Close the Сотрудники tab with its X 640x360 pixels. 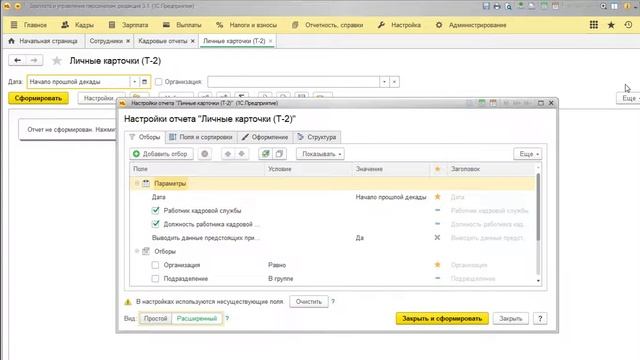point(128,41)
